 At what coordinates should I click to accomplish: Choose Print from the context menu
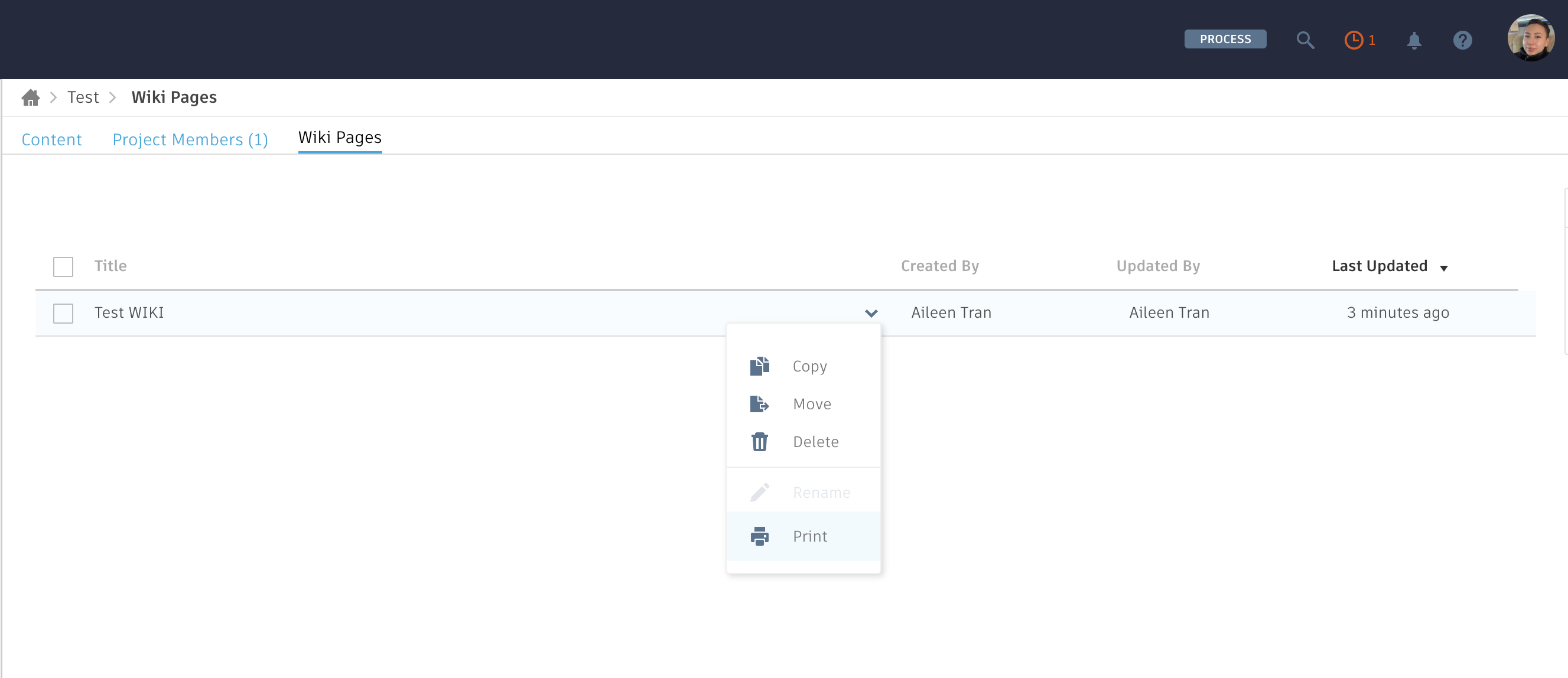(809, 536)
